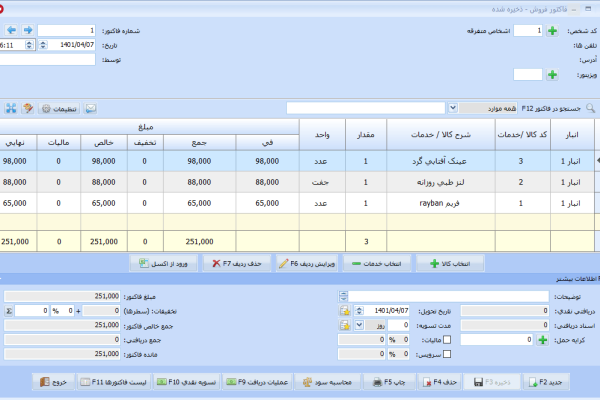Click the 88,000 في price cell
600x400 pixels.
[x=267, y=182]
